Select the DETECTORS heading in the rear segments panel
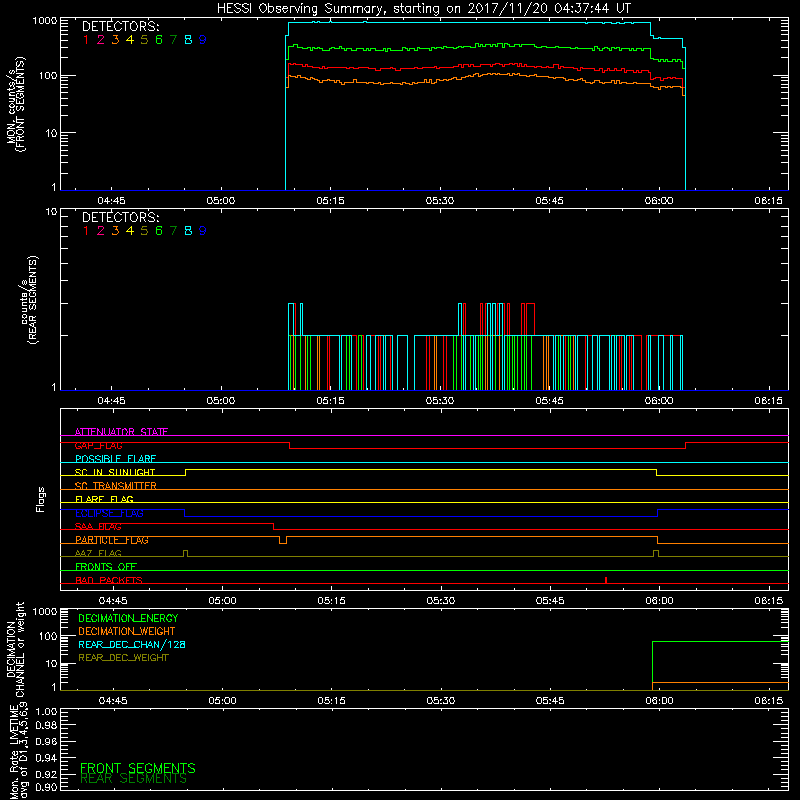The height and width of the screenshot is (800, 800). pyautogui.click(x=120, y=217)
